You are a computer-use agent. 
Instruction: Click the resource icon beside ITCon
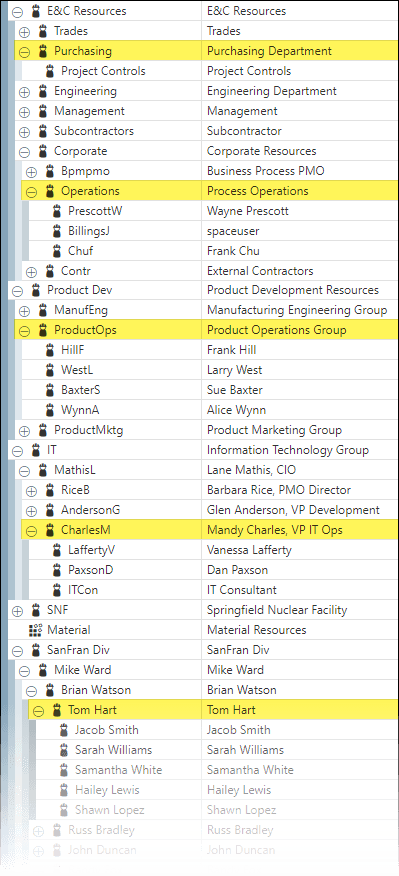[56, 590]
